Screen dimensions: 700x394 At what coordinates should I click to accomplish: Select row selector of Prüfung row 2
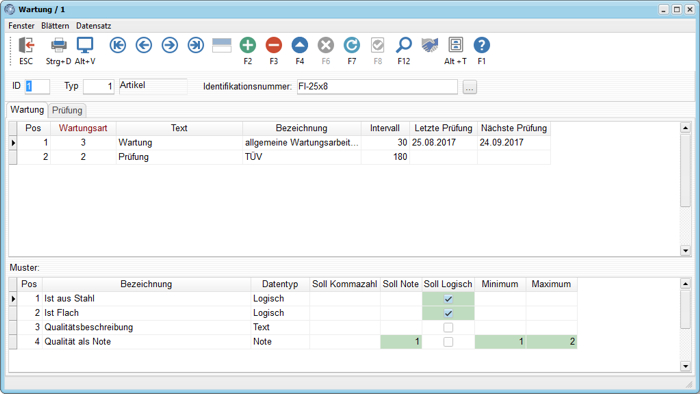coord(13,157)
